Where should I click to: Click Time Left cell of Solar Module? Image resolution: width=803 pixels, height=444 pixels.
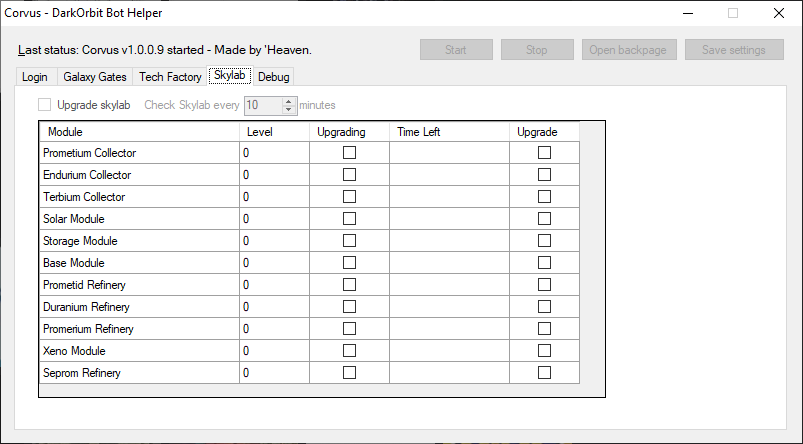pos(450,219)
